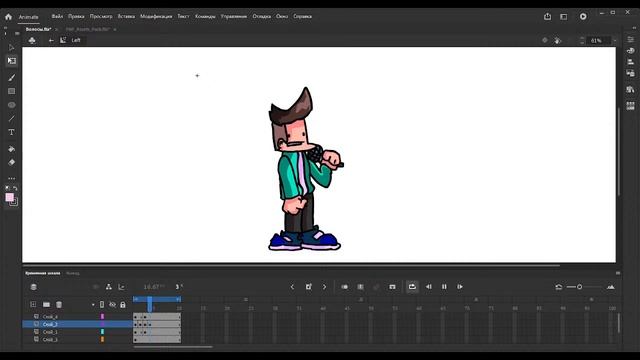Open the Swatches grid panel icon
Viewport: 640px width, 360px height.
pos(631,106)
